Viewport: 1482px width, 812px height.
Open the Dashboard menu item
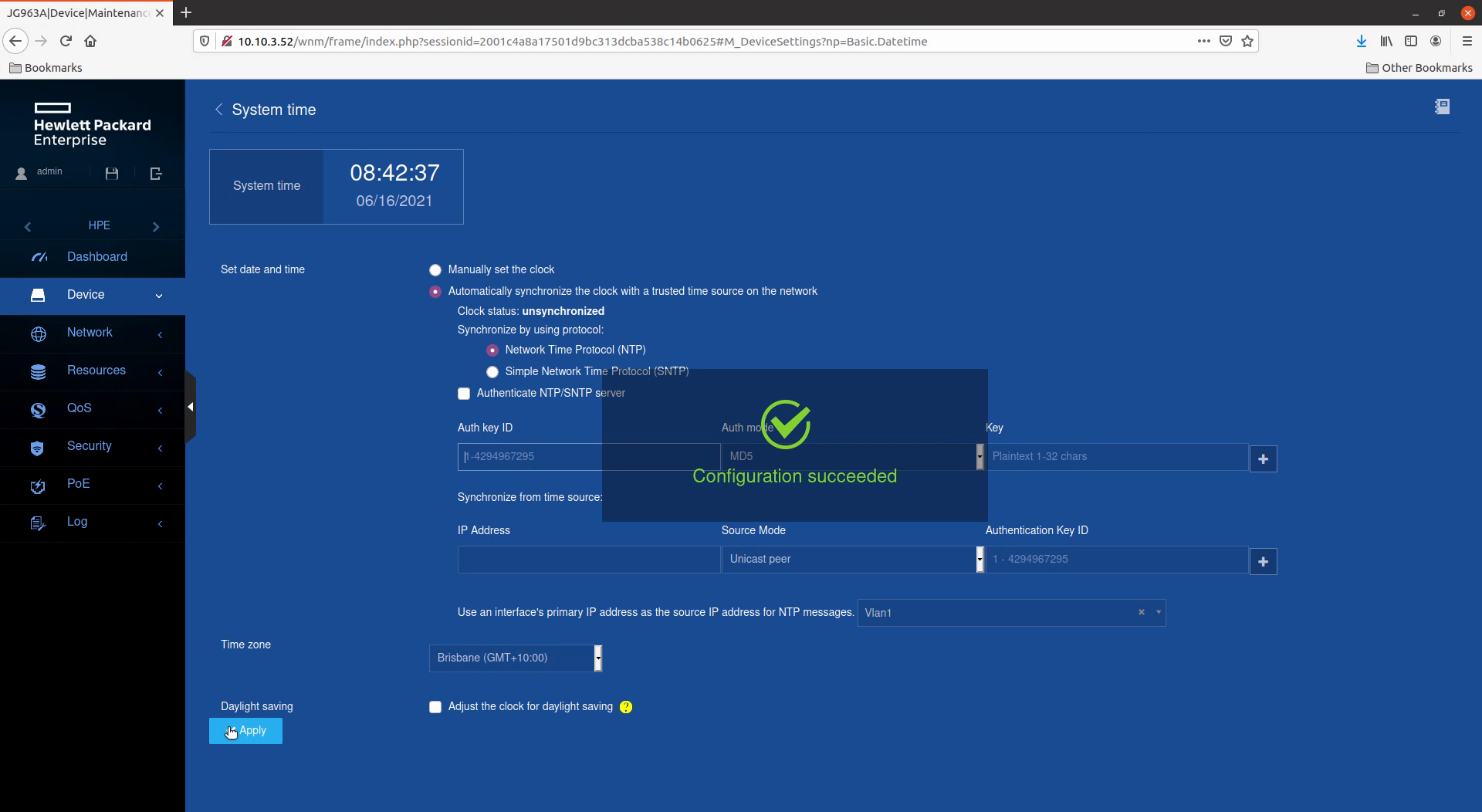point(93,257)
